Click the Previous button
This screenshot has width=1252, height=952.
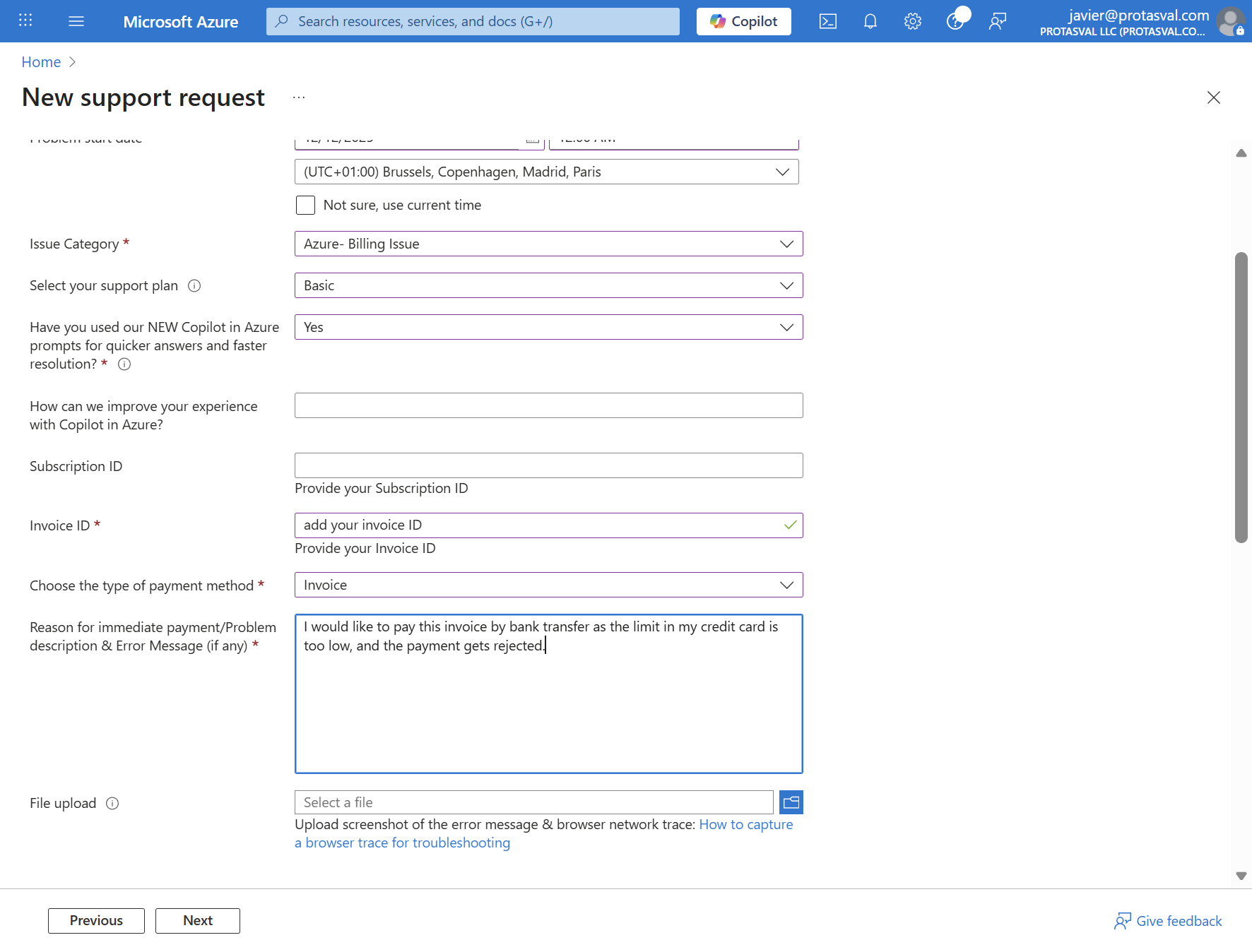[96, 921]
